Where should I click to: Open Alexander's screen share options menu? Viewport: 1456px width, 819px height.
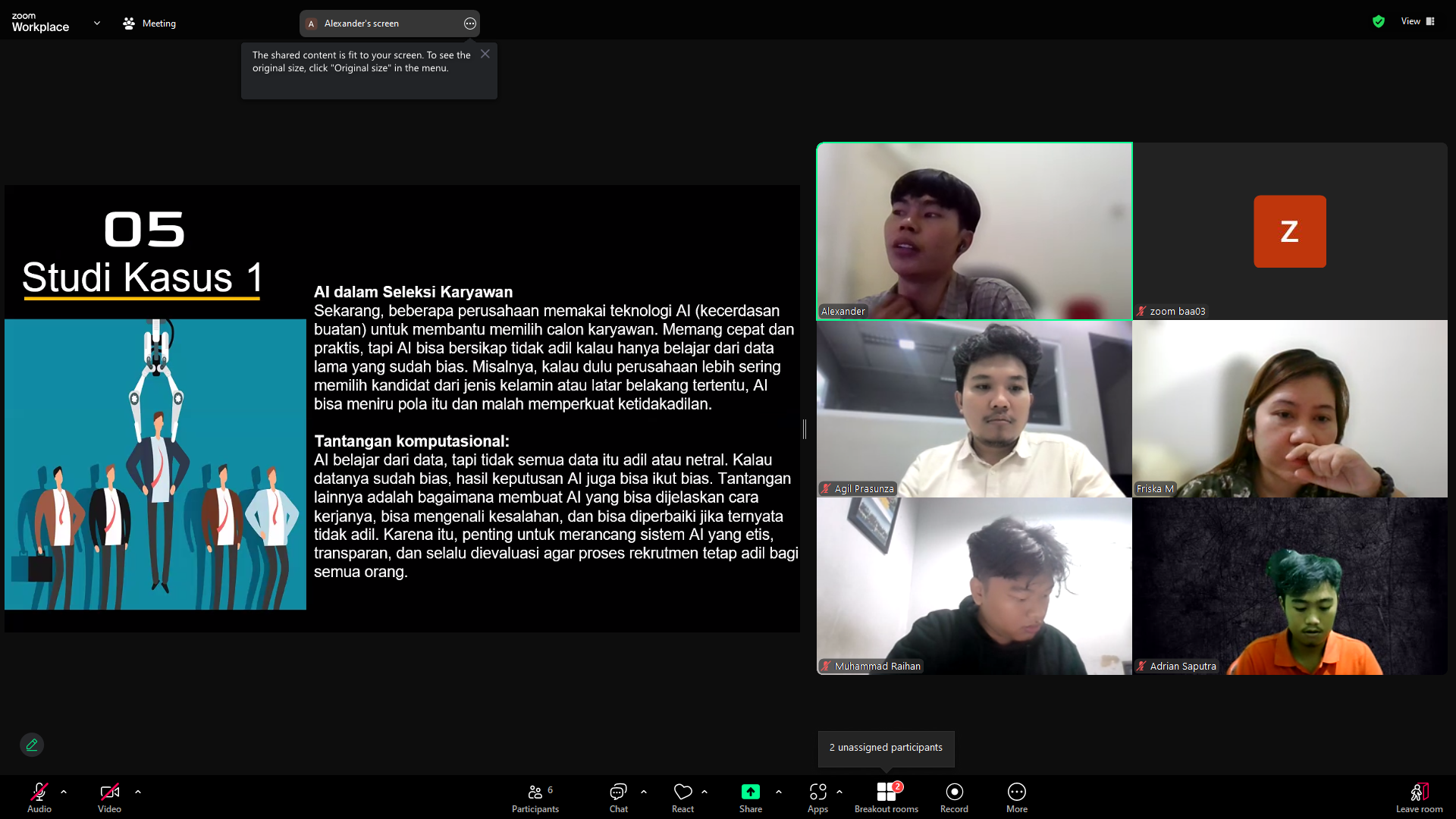(x=470, y=24)
